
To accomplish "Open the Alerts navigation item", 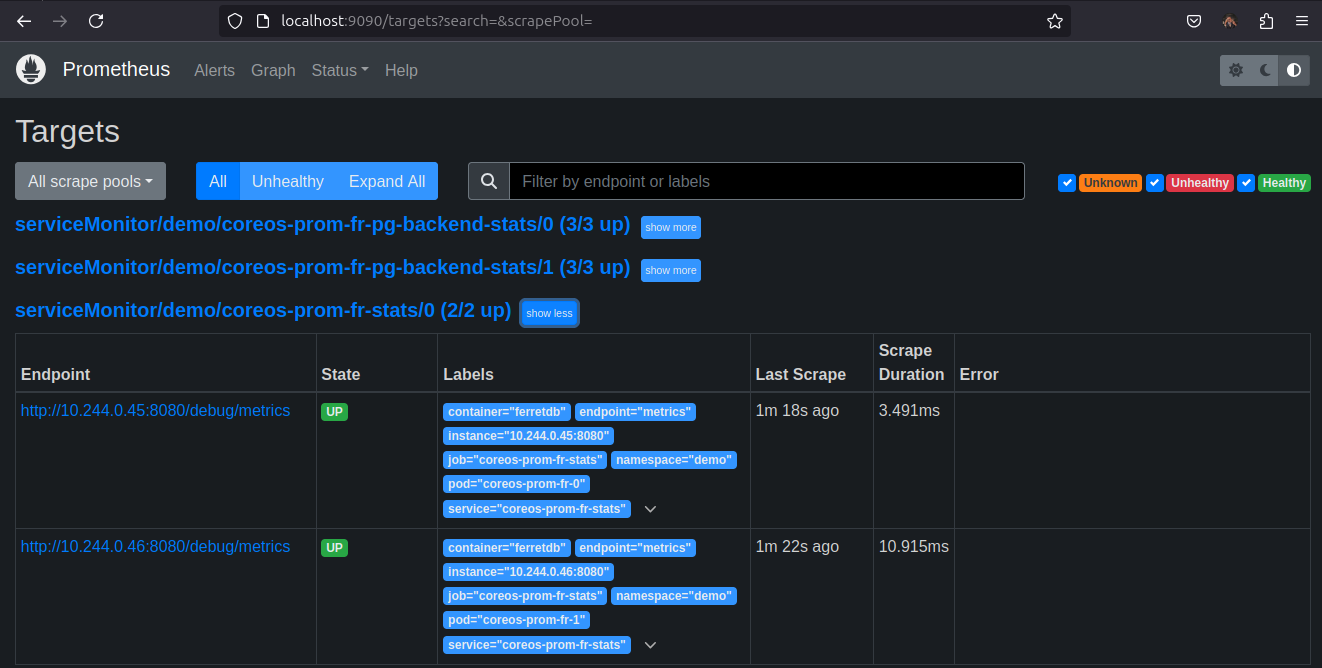I will [x=214, y=70].
